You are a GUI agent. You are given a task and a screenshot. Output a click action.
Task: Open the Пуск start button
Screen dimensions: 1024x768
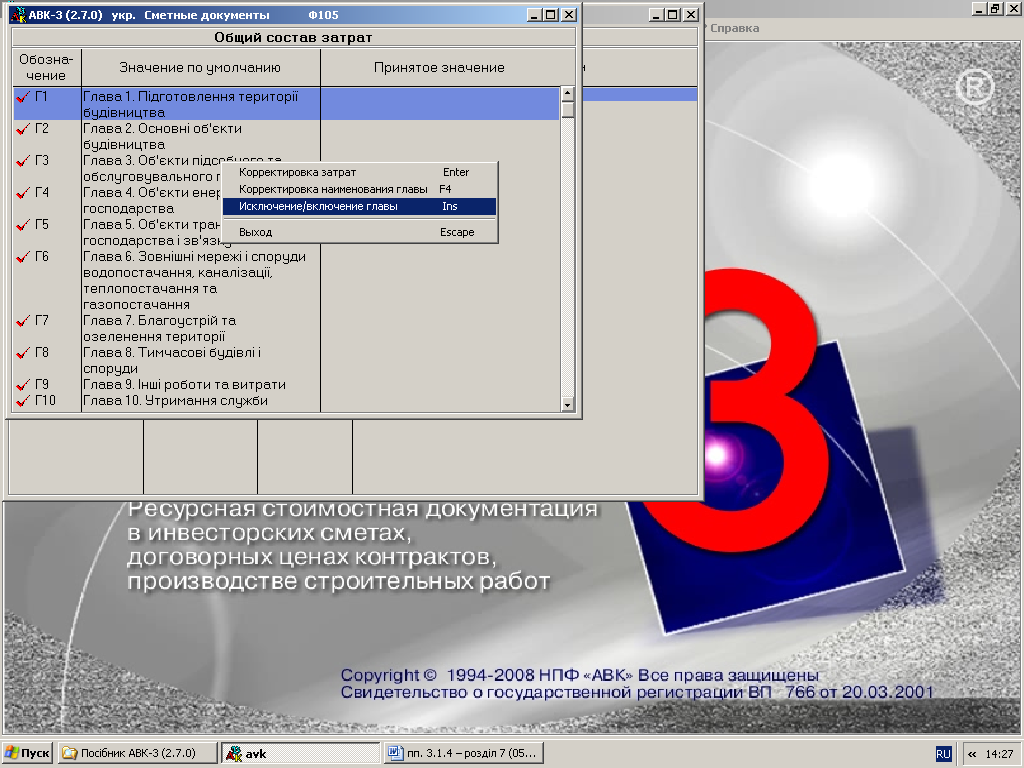(27, 753)
